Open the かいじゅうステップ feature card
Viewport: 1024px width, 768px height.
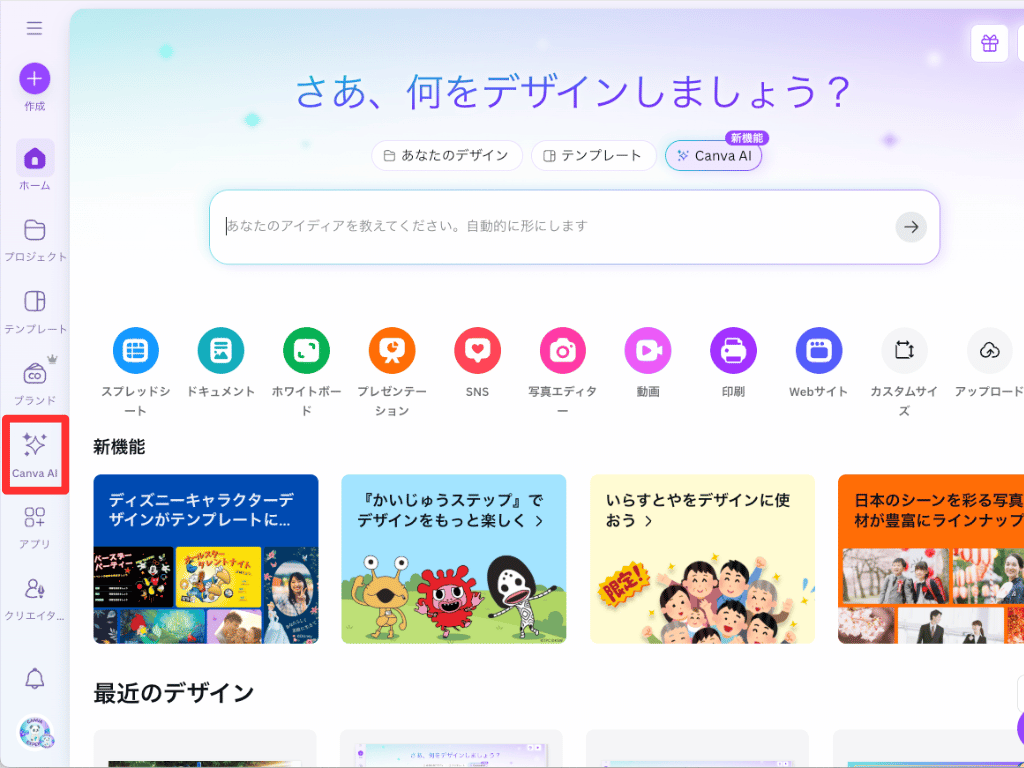pos(454,559)
